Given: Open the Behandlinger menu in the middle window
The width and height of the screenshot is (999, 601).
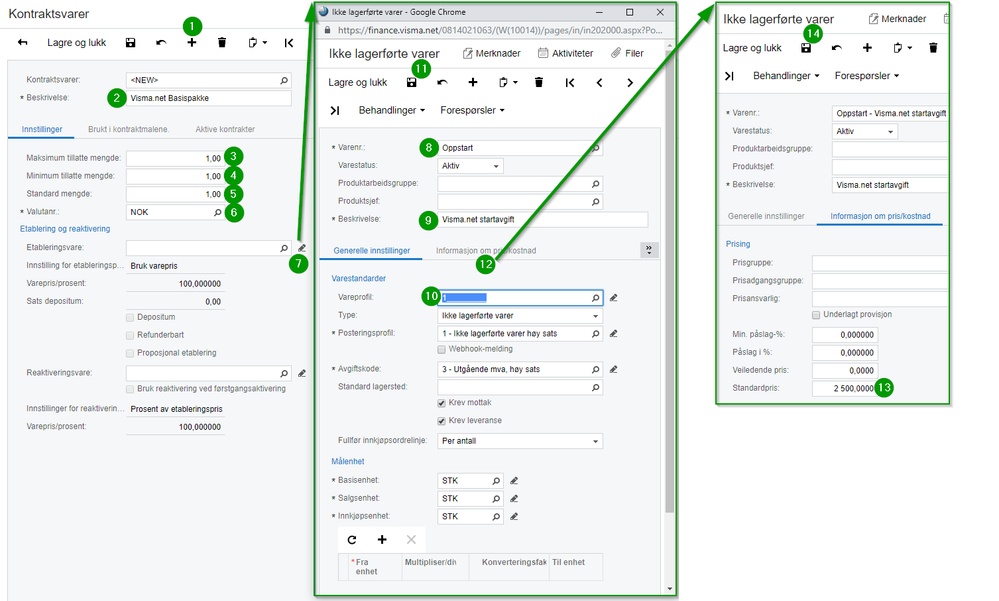Looking at the screenshot, I should pyautogui.click(x=392, y=110).
